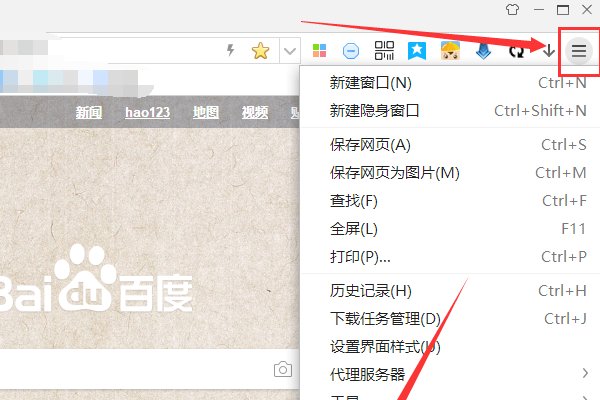Minimize the browser window
Screen dimensions: 600x400
coord(539,10)
